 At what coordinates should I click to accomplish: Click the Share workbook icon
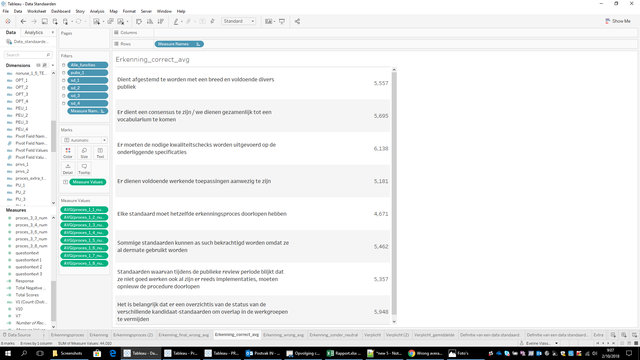click(x=297, y=21)
